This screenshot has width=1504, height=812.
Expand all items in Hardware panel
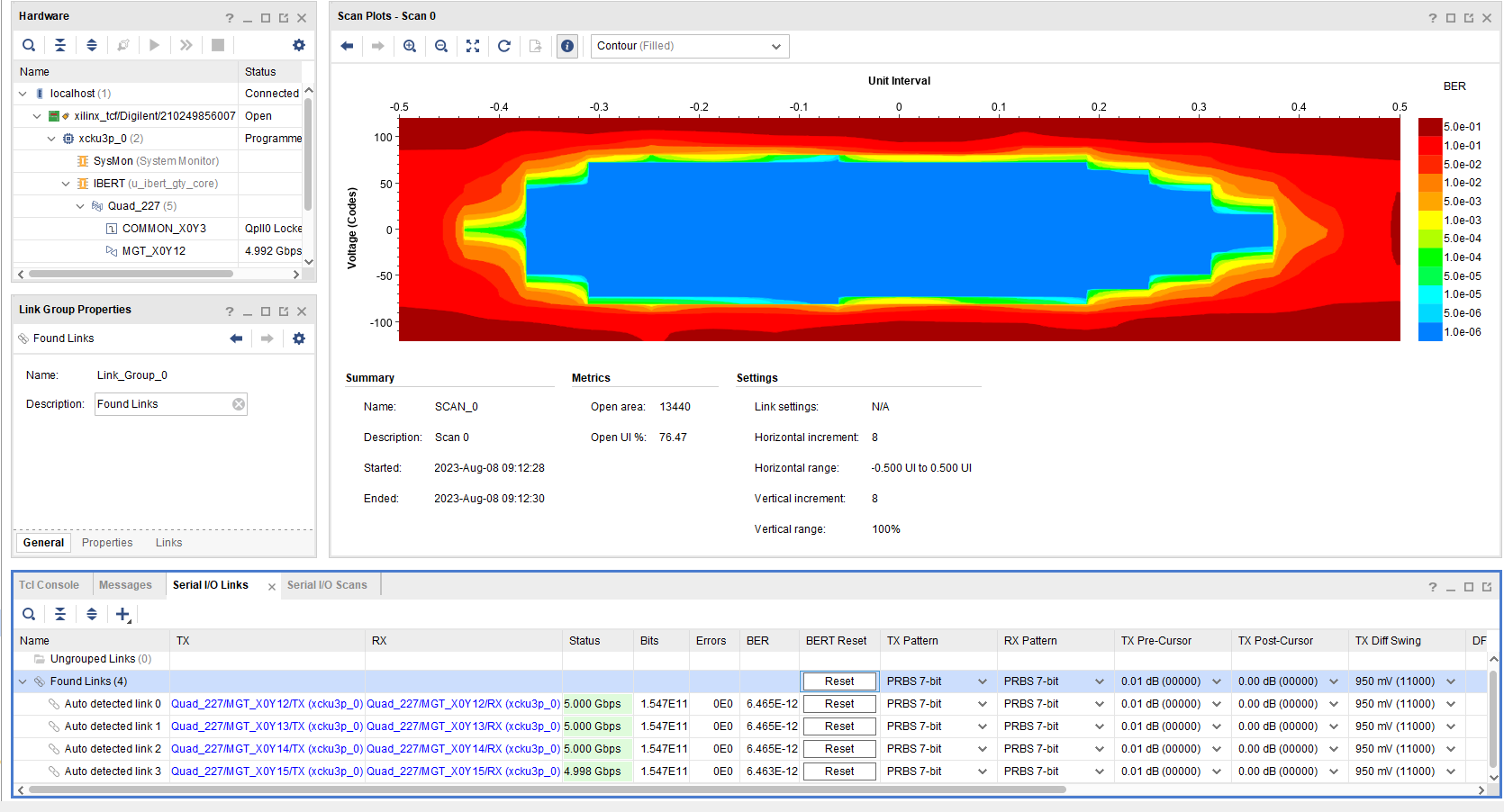pos(92,45)
